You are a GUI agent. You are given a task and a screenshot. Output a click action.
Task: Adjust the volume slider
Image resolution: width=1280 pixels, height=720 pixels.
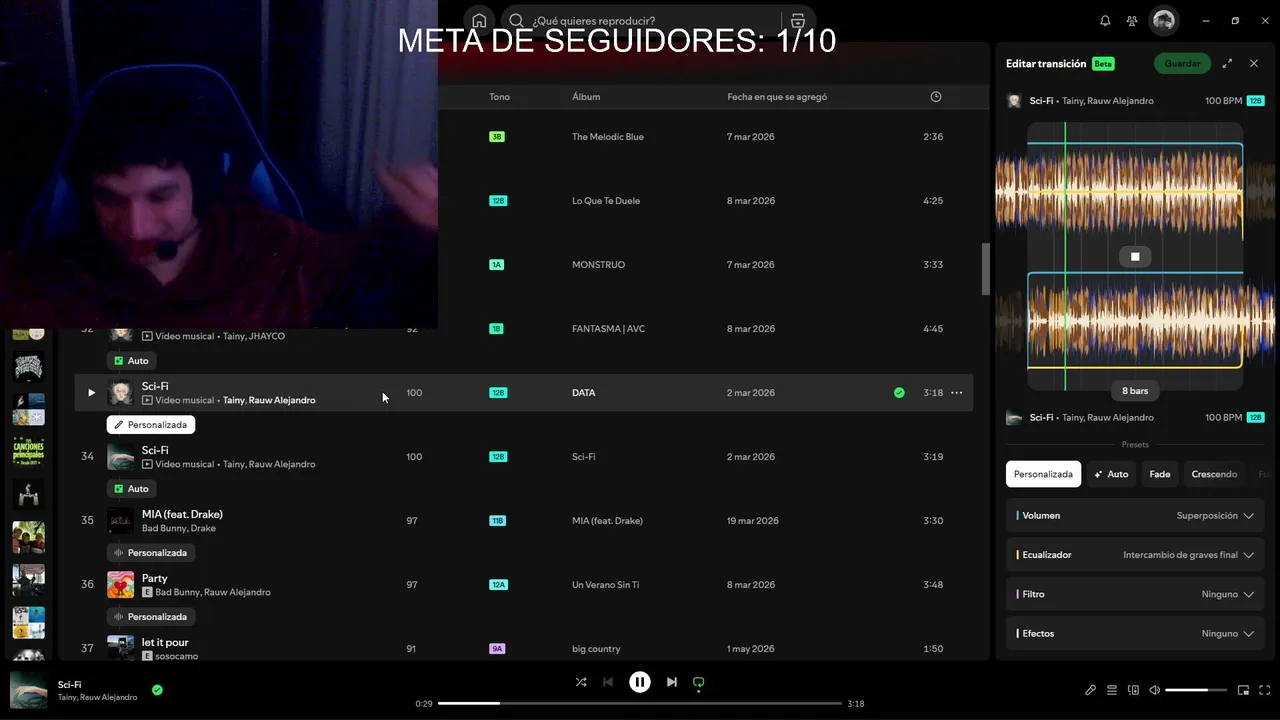pyautogui.click(x=1196, y=690)
